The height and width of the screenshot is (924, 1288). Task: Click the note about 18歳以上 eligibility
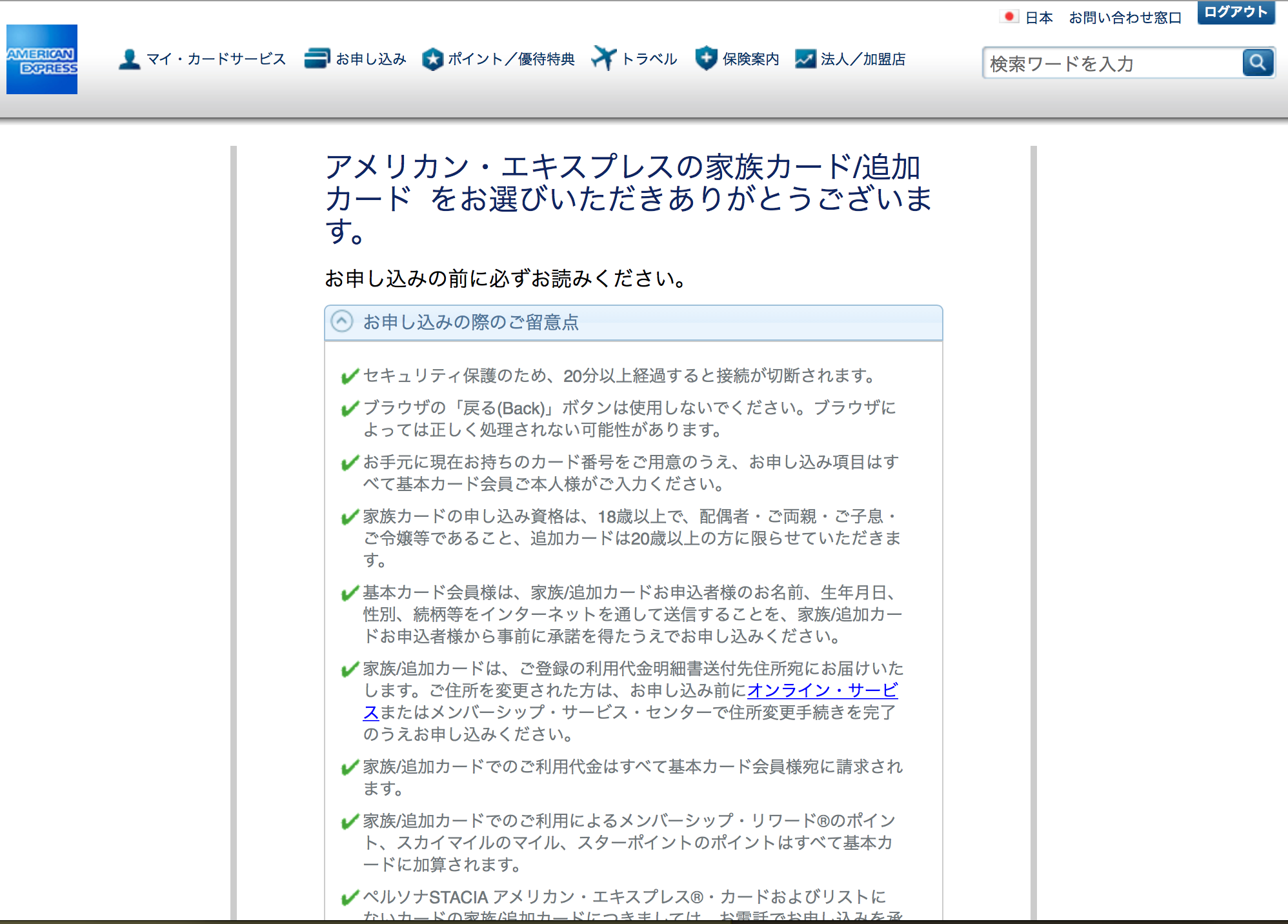pos(632,538)
